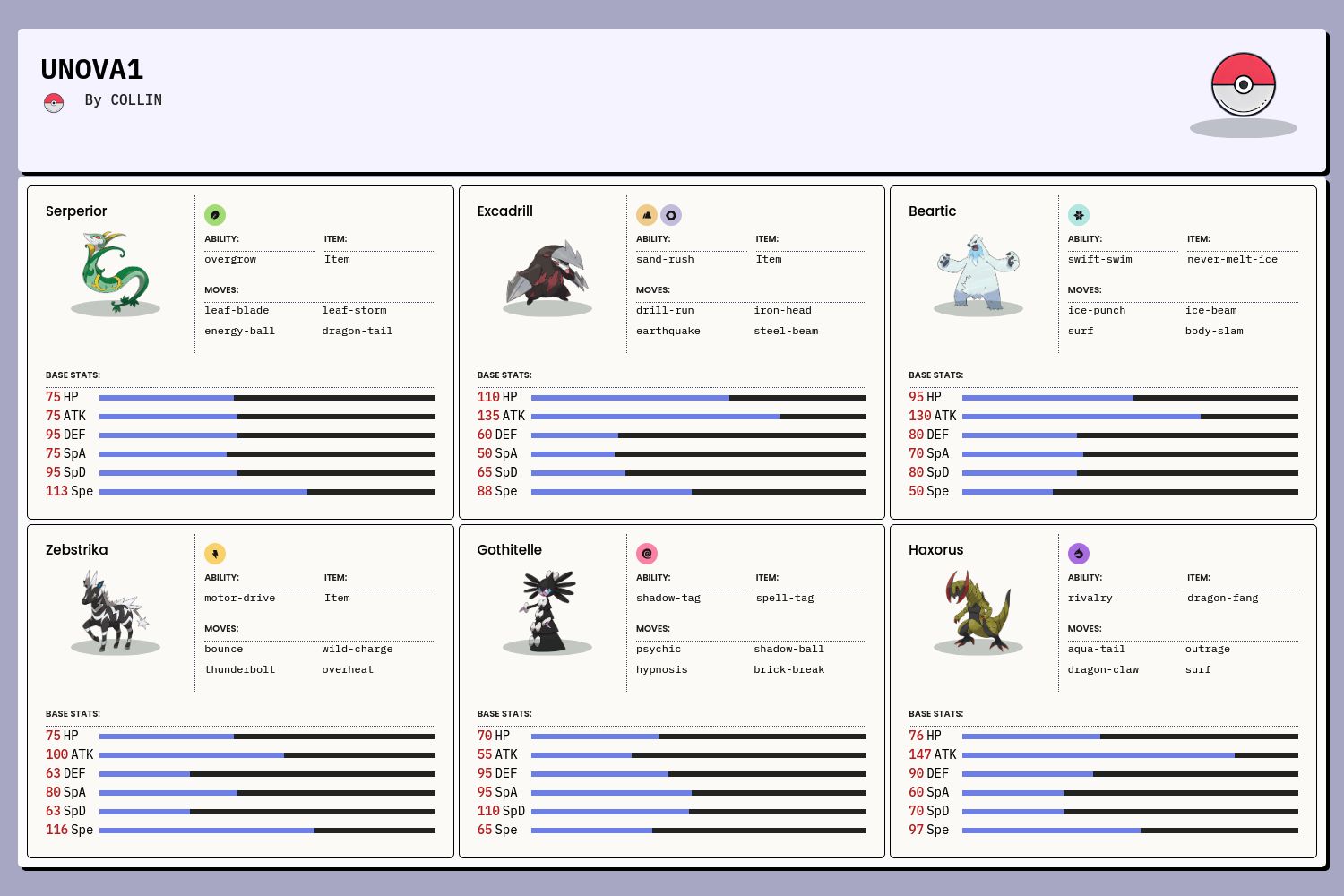This screenshot has height=896, width=1344.
Task: Click Excadrill's ground type icon
Action: tap(647, 215)
